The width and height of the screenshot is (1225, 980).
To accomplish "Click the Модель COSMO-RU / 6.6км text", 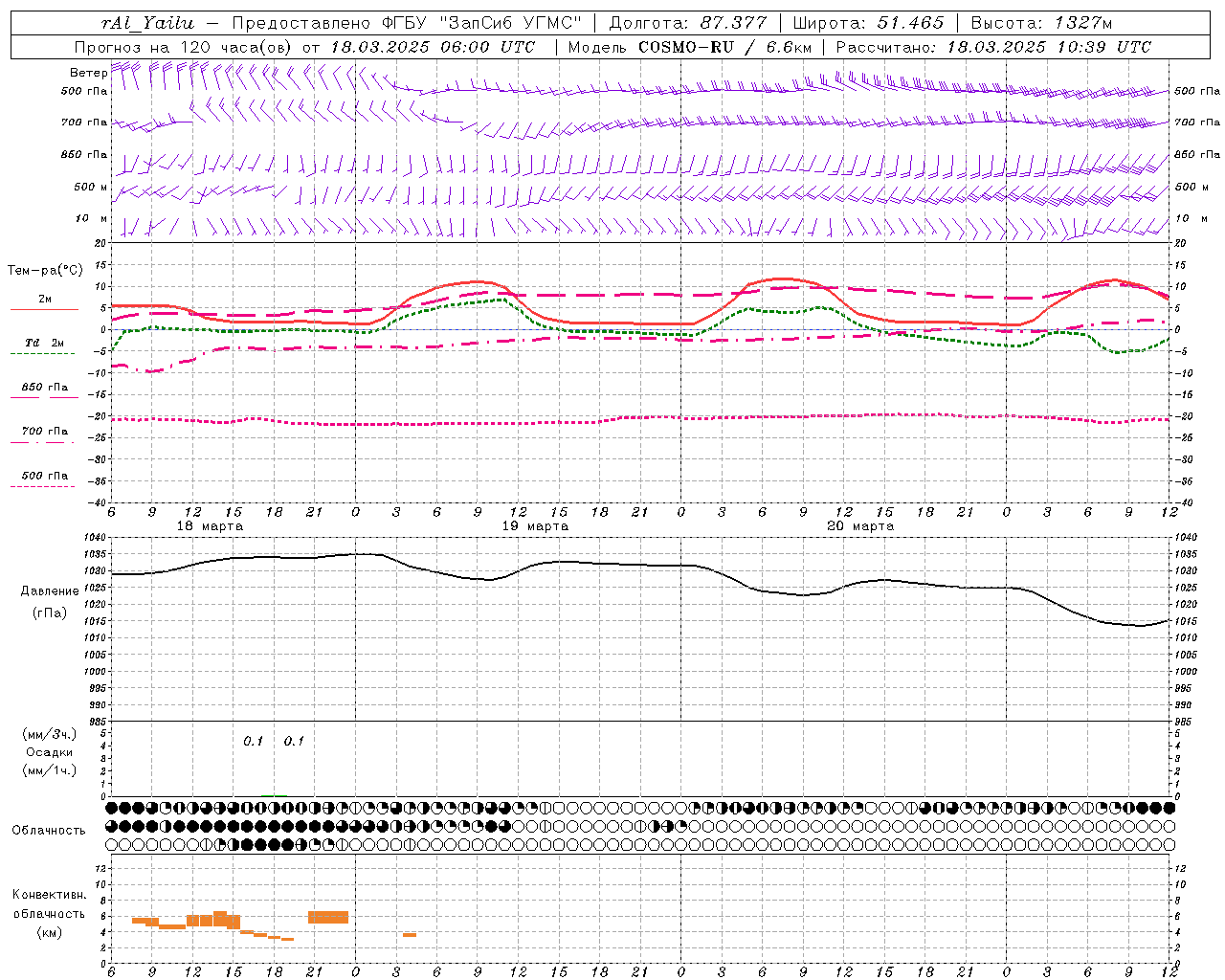I will [690, 47].
